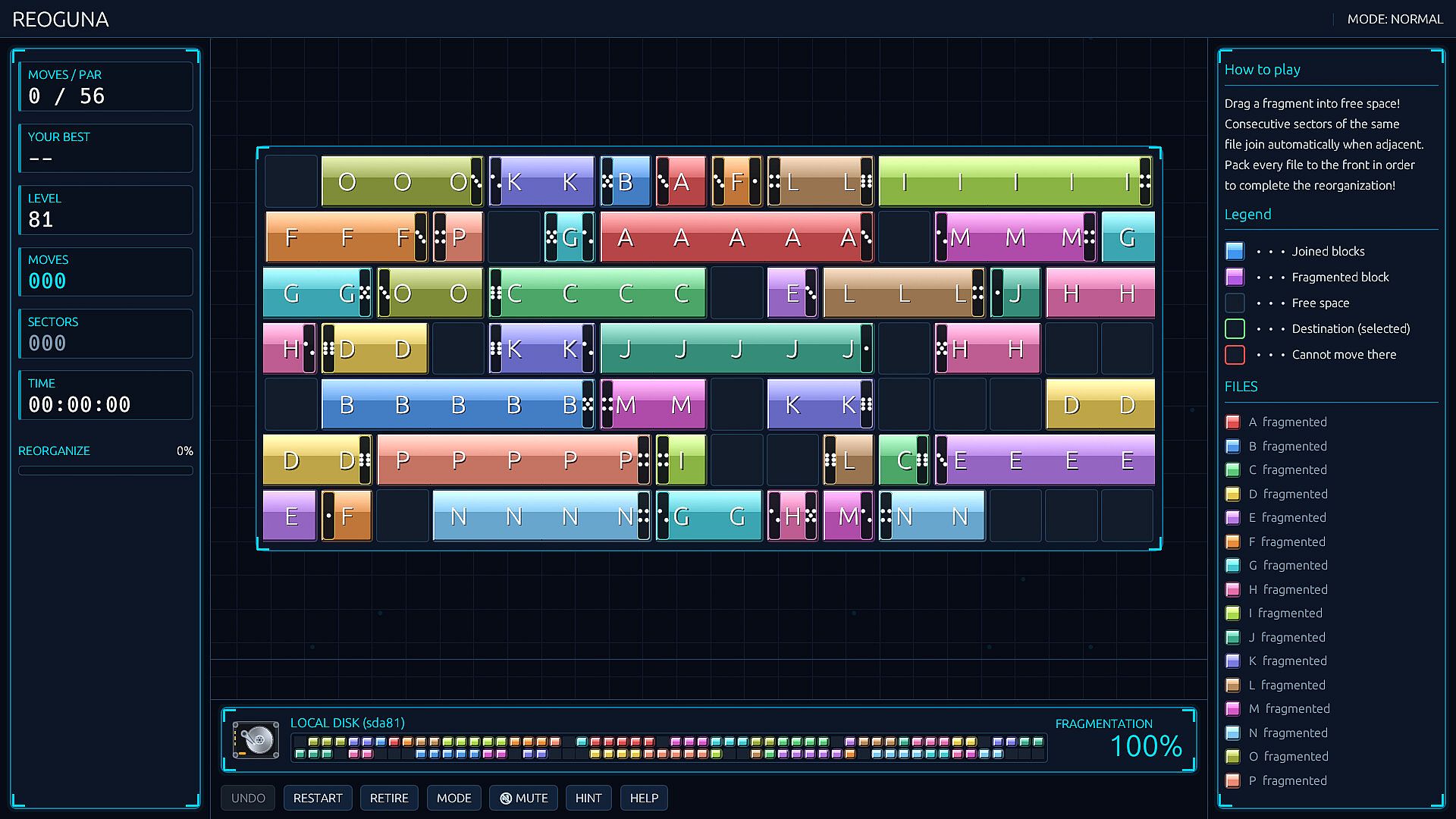Click the Destination (selected) legend icon
Image resolution: width=1456 pixels, height=819 pixels.
pyautogui.click(x=1235, y=328)
